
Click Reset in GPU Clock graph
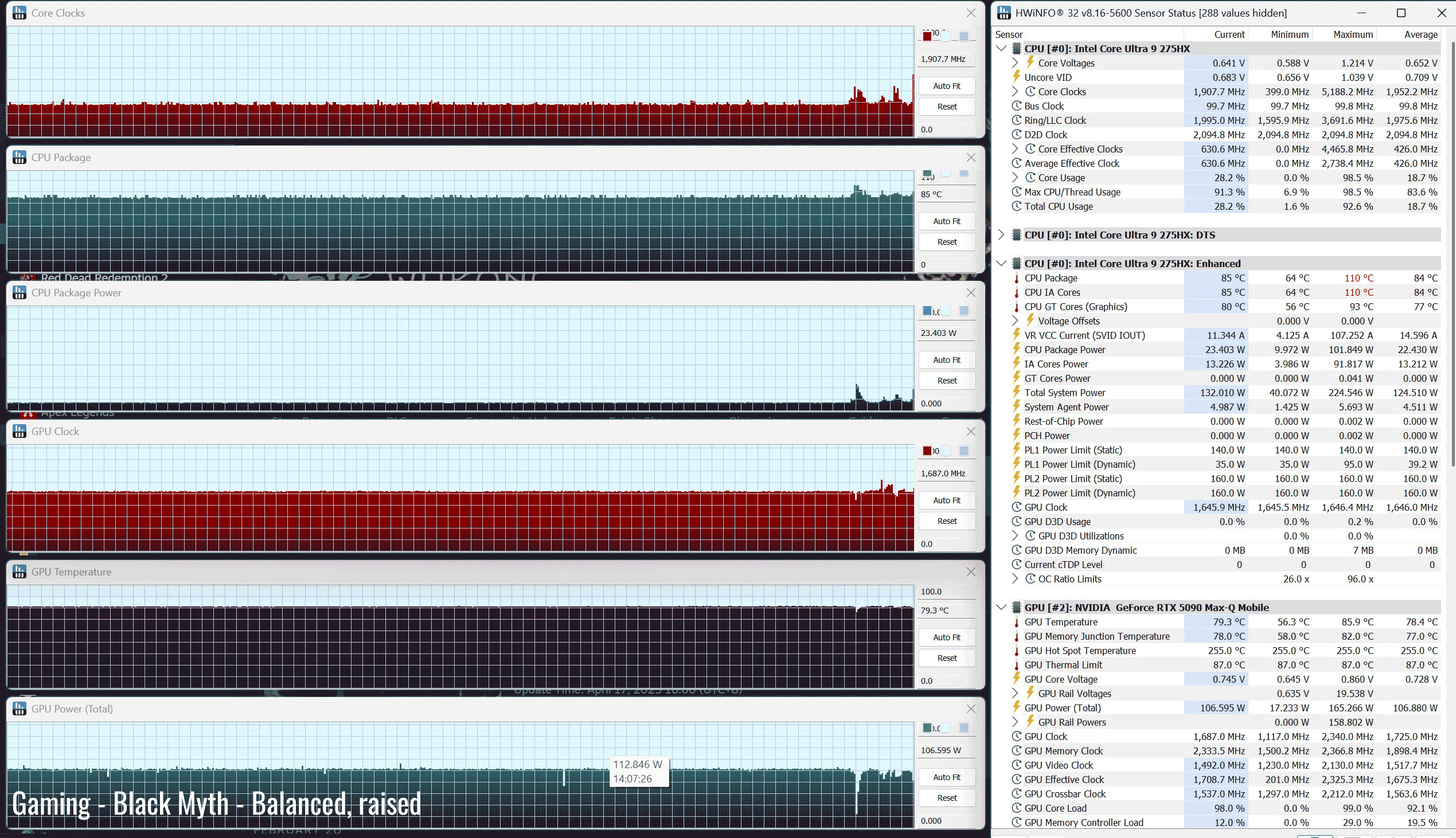pyautogui.click(x=947, y=521)
